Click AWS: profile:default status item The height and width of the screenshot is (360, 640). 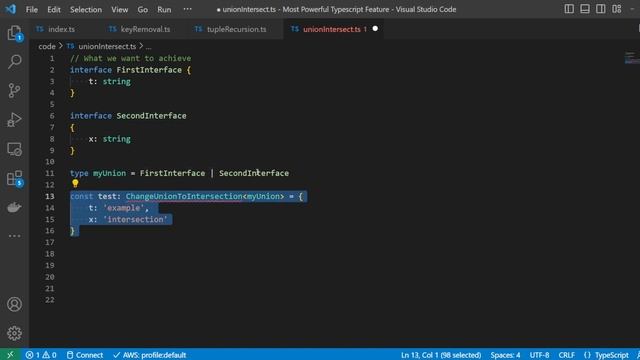pyautogui.click(x=150, y=355)
